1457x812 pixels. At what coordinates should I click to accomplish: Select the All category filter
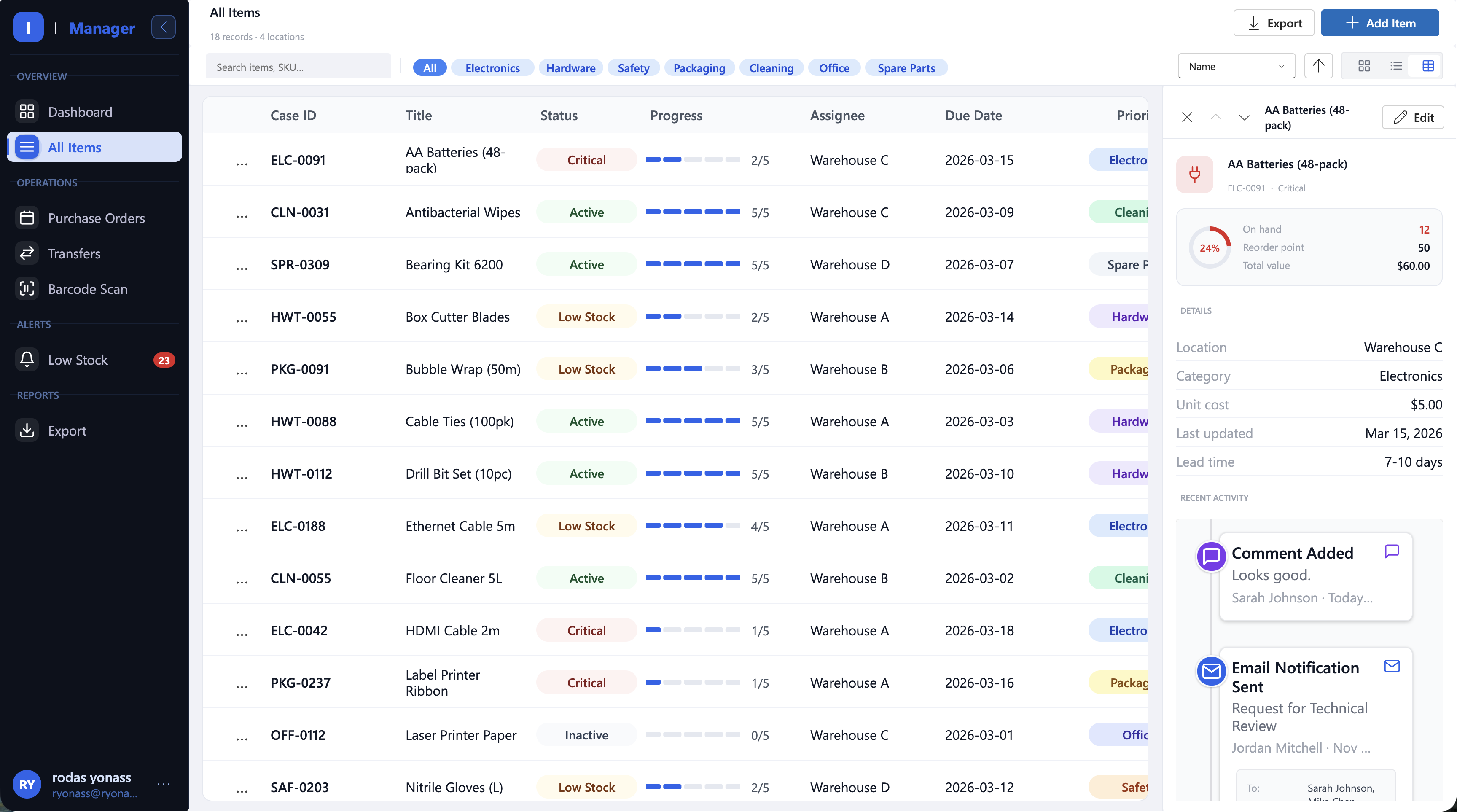[x=429, y=67]
